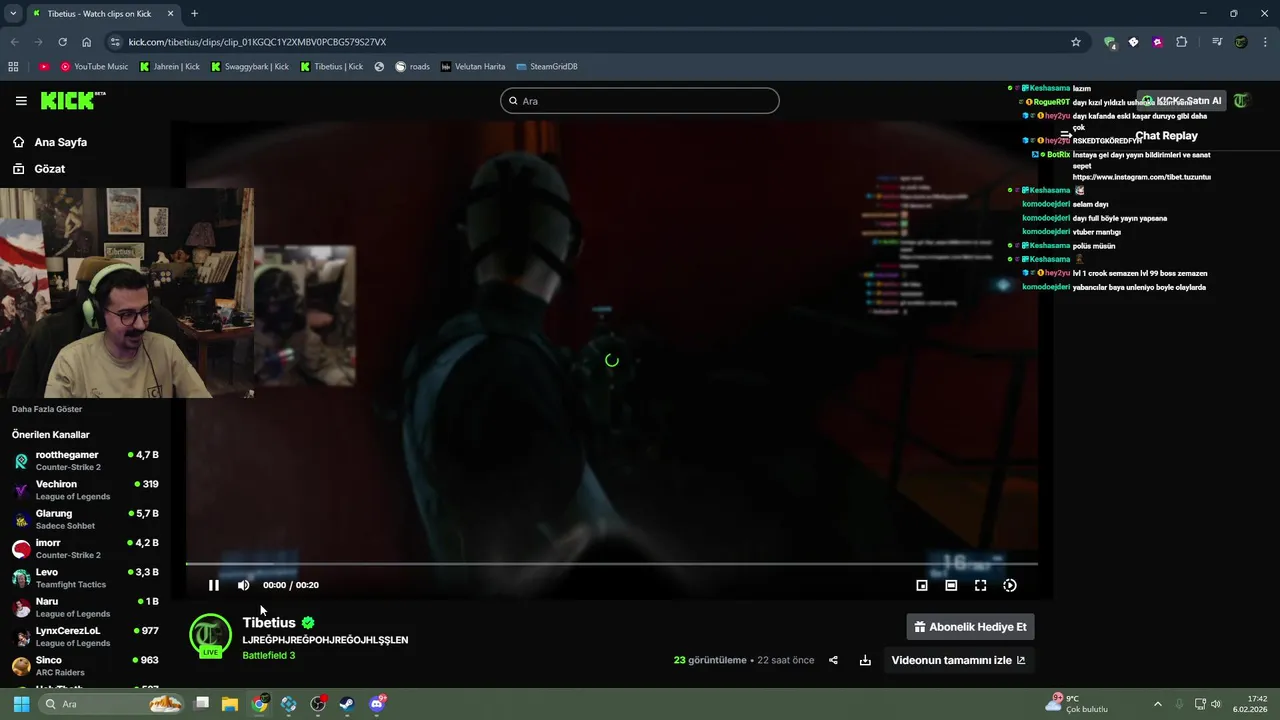Image resolution: width=1280 pixels, height=720 pixels.
Task: Download the clip
Action: [865, 660]
